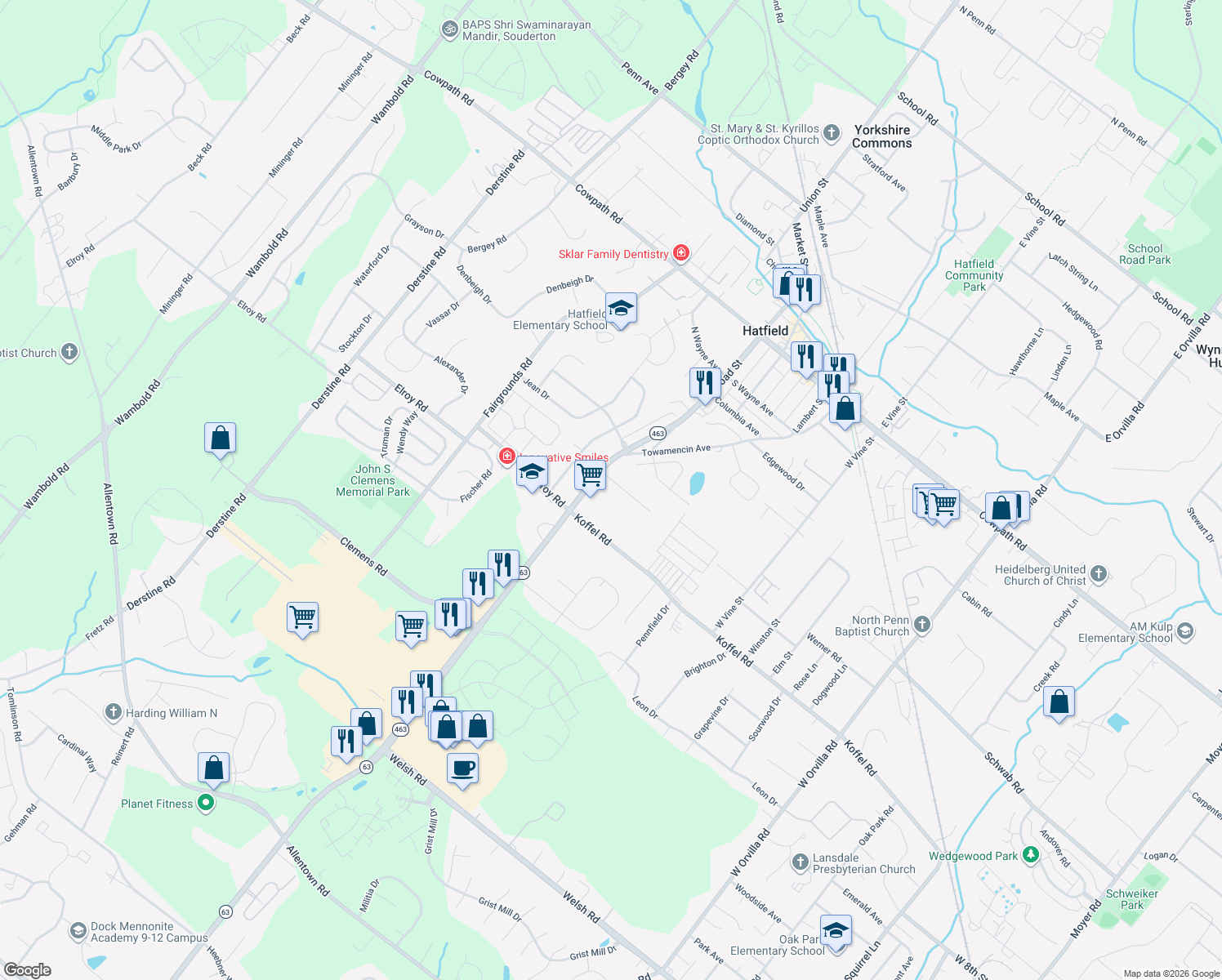Click the Heidelberg United Church of Christ cross marker
This screenshot has width=1222, height=980.
(x=1099, y=574)
